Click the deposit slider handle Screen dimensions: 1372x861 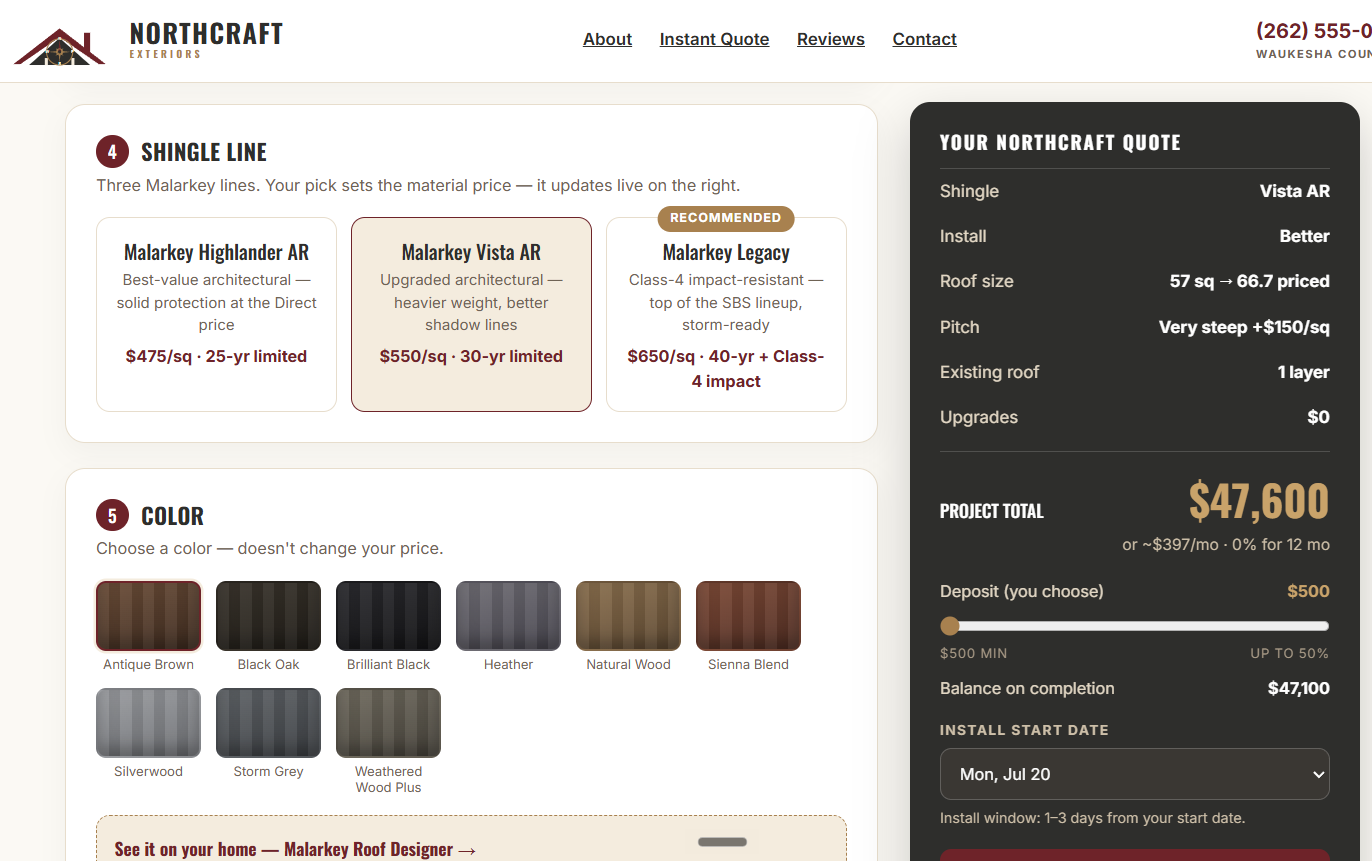click(x=950, y=626)
